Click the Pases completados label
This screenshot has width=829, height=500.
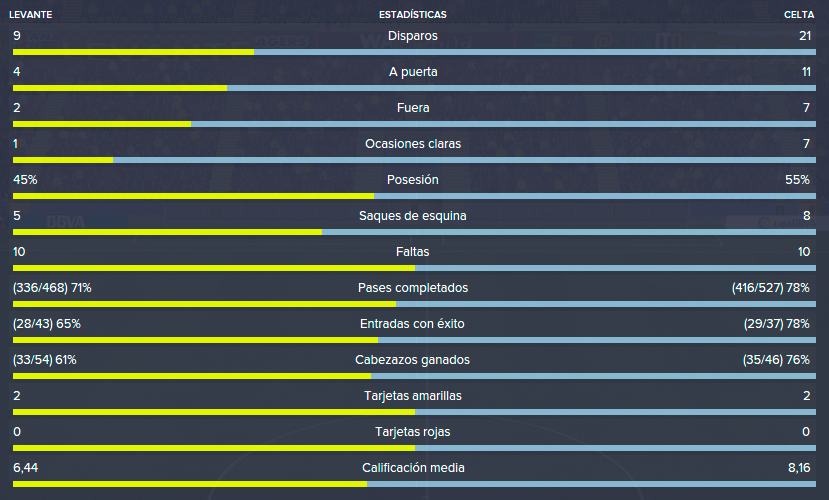(413, 288)
